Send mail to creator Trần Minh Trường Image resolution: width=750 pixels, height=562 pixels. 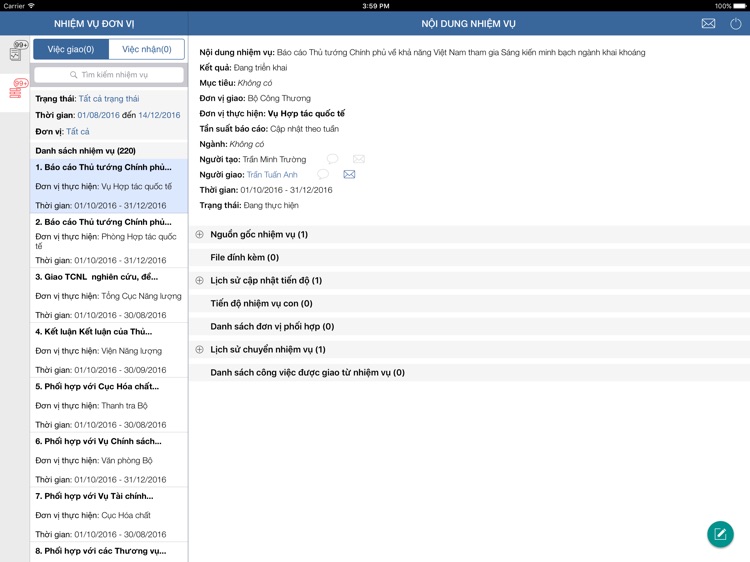[x=358, y=159]
